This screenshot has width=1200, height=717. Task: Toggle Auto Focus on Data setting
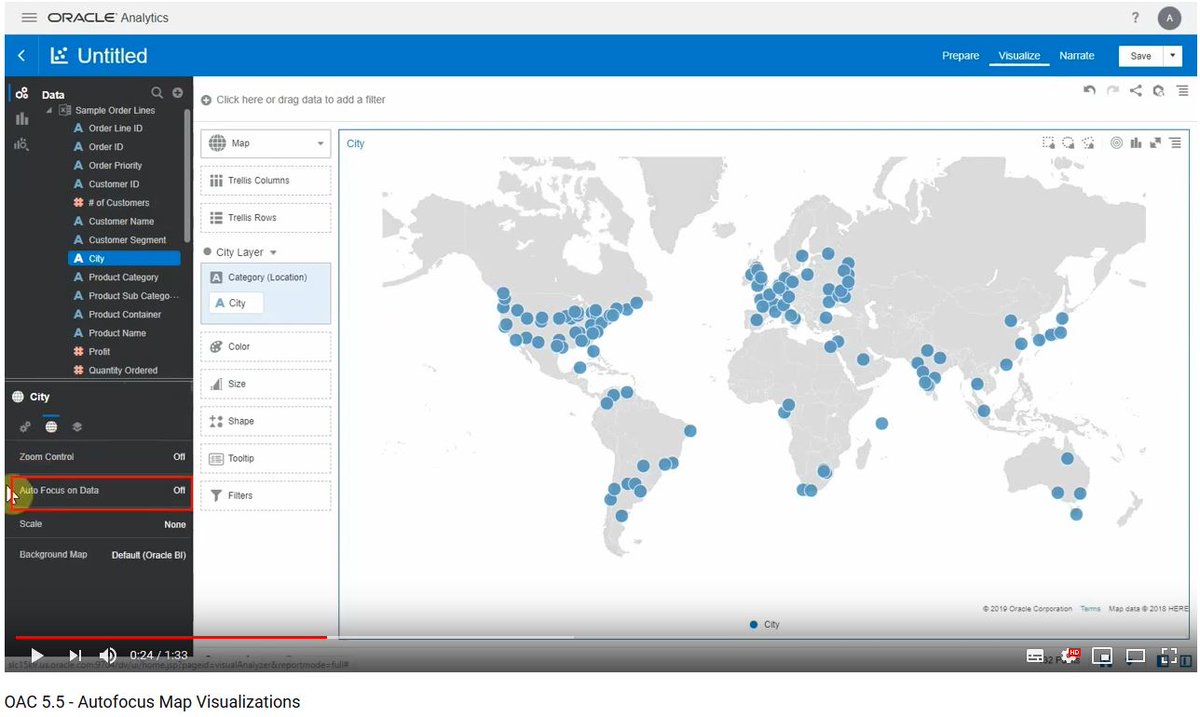pos(102,491)
